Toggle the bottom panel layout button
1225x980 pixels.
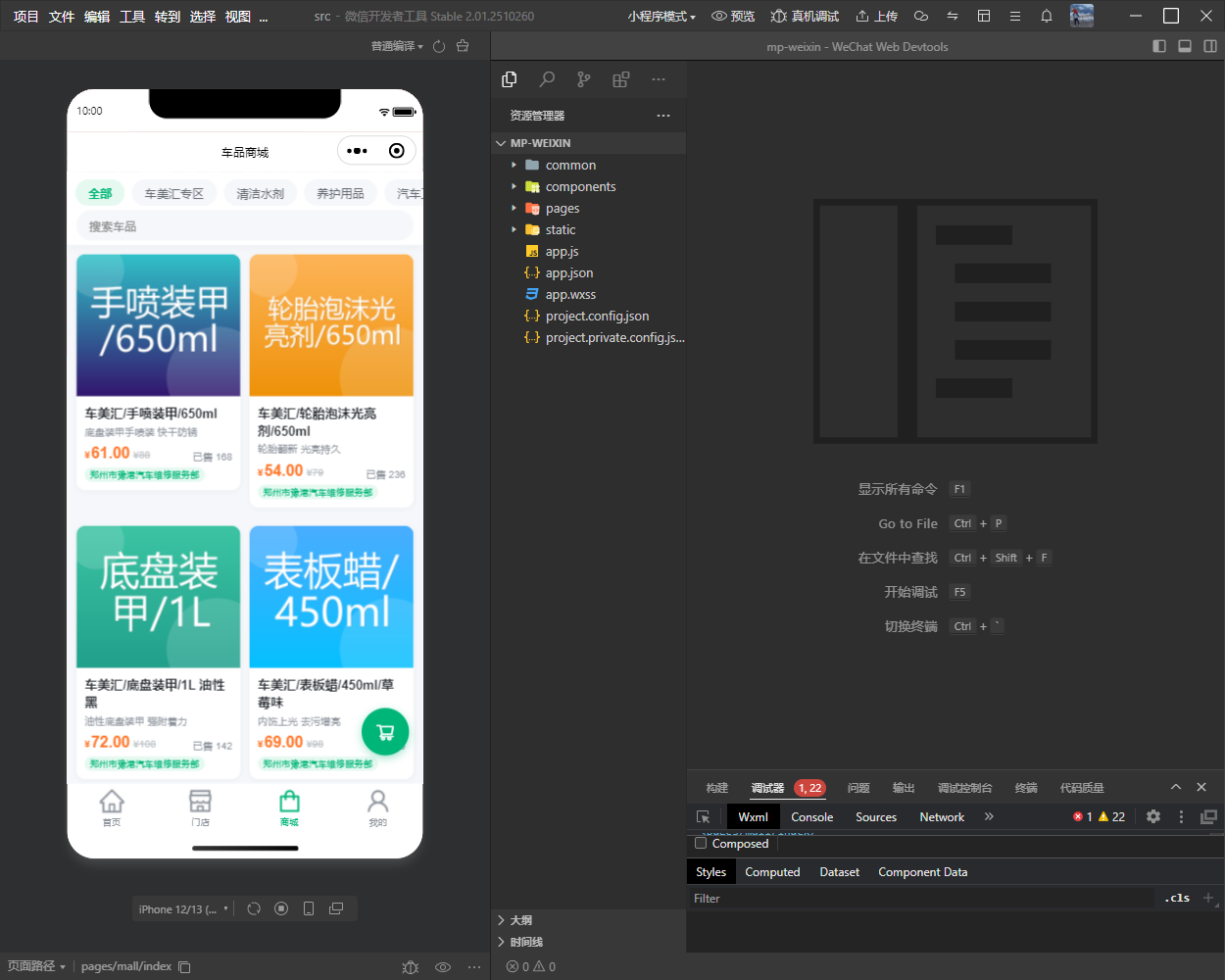coord(1185,46)
